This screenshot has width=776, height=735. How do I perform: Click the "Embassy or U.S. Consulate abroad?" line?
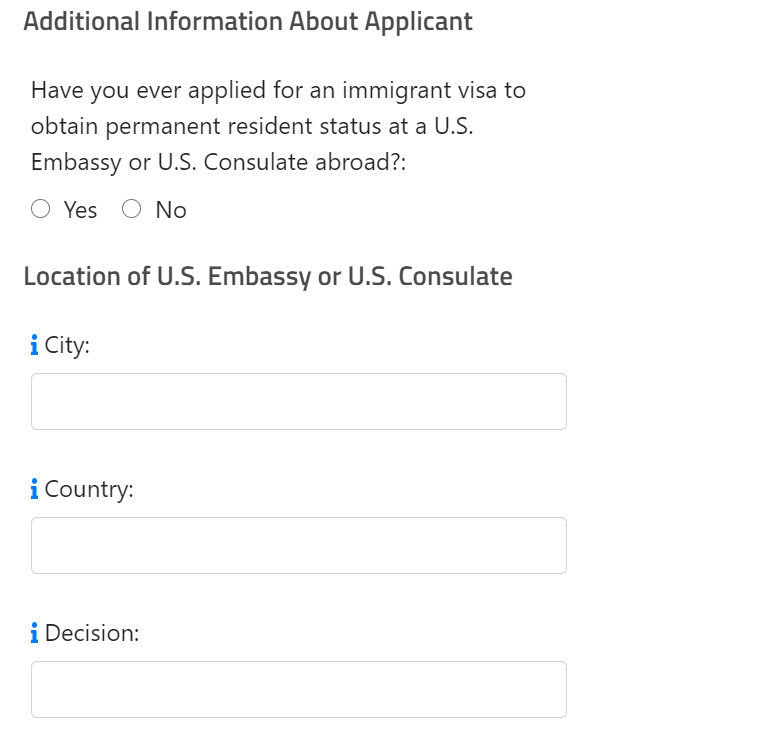(x=218, y=162)
